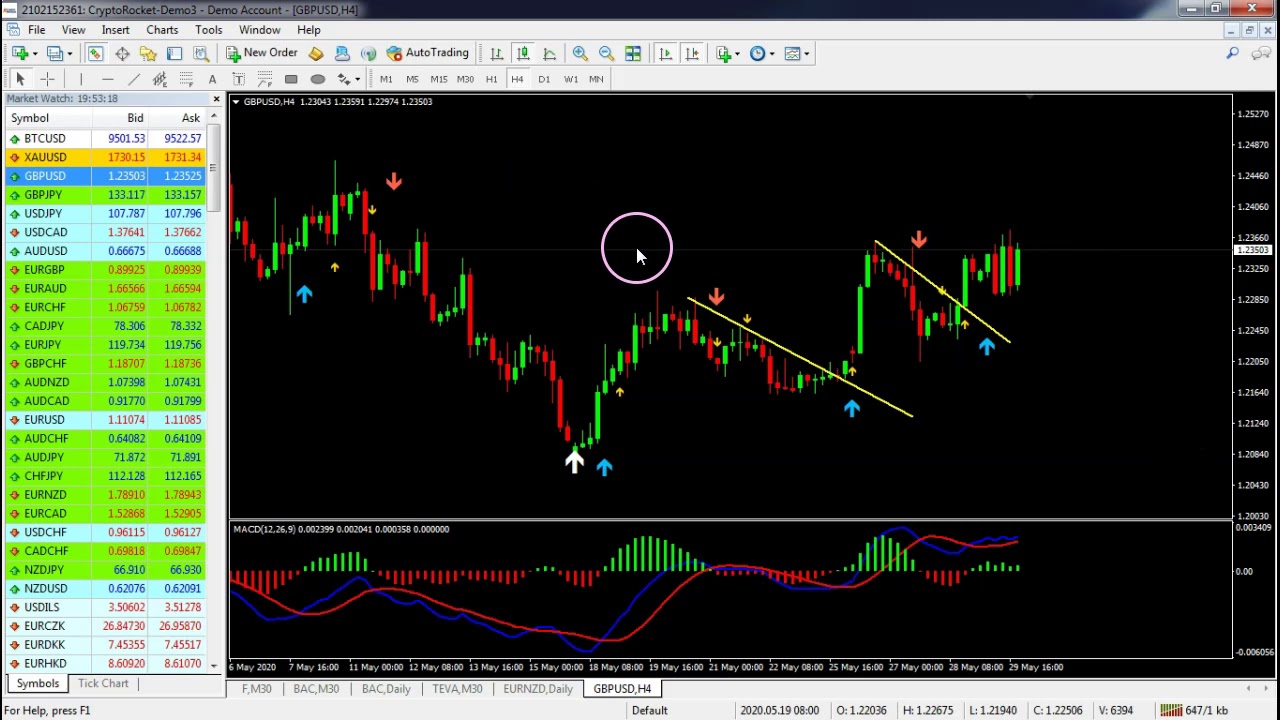The height and width of the screenshot is (720, 1280).
Task: Open the chat speech bubbles icon
Action: [x=1262, y=53]
